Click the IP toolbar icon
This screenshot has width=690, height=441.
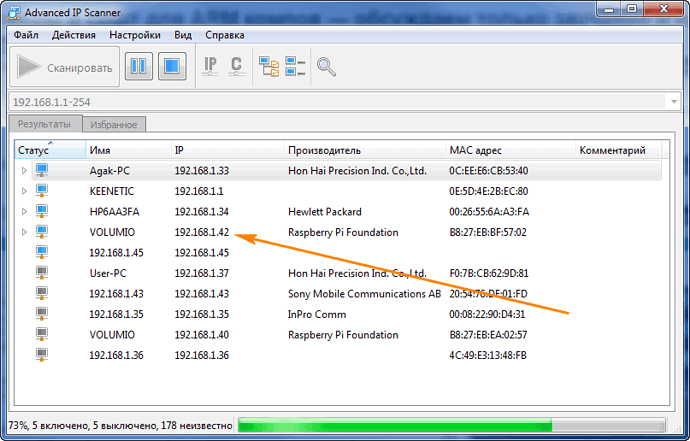coord(210,66)
